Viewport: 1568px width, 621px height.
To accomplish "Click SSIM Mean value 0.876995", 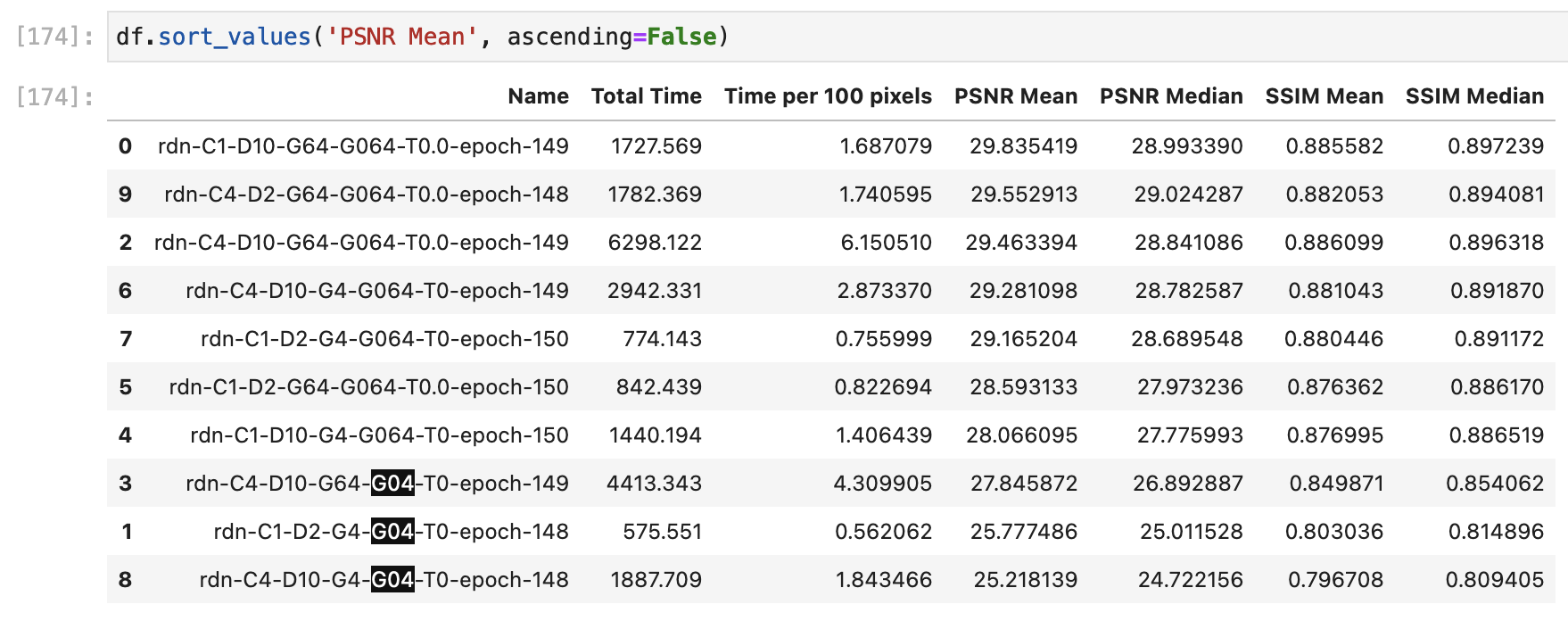I will point(1335,435).
